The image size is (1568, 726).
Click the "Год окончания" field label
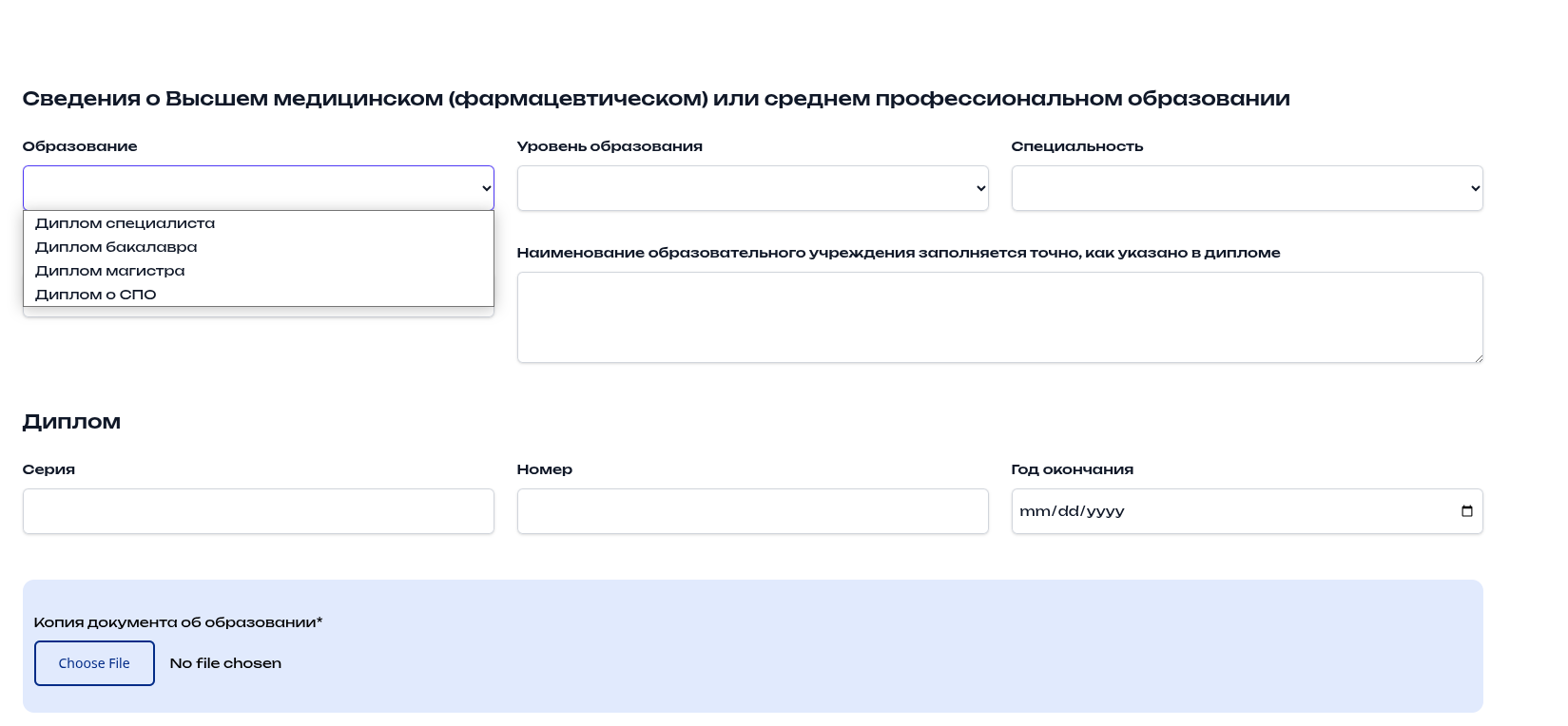1072,469
